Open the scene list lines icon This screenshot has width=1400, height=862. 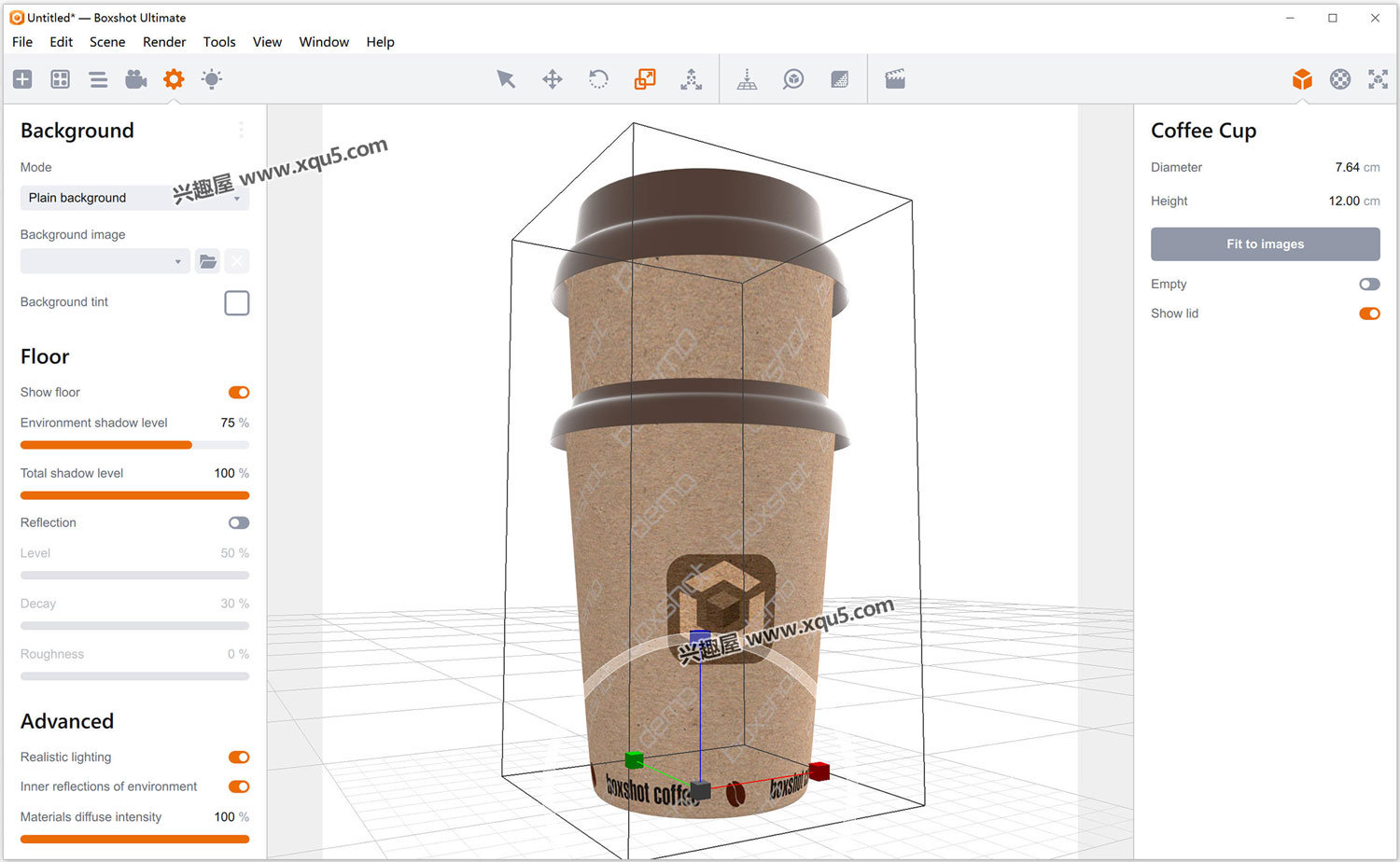pos(98,79)
